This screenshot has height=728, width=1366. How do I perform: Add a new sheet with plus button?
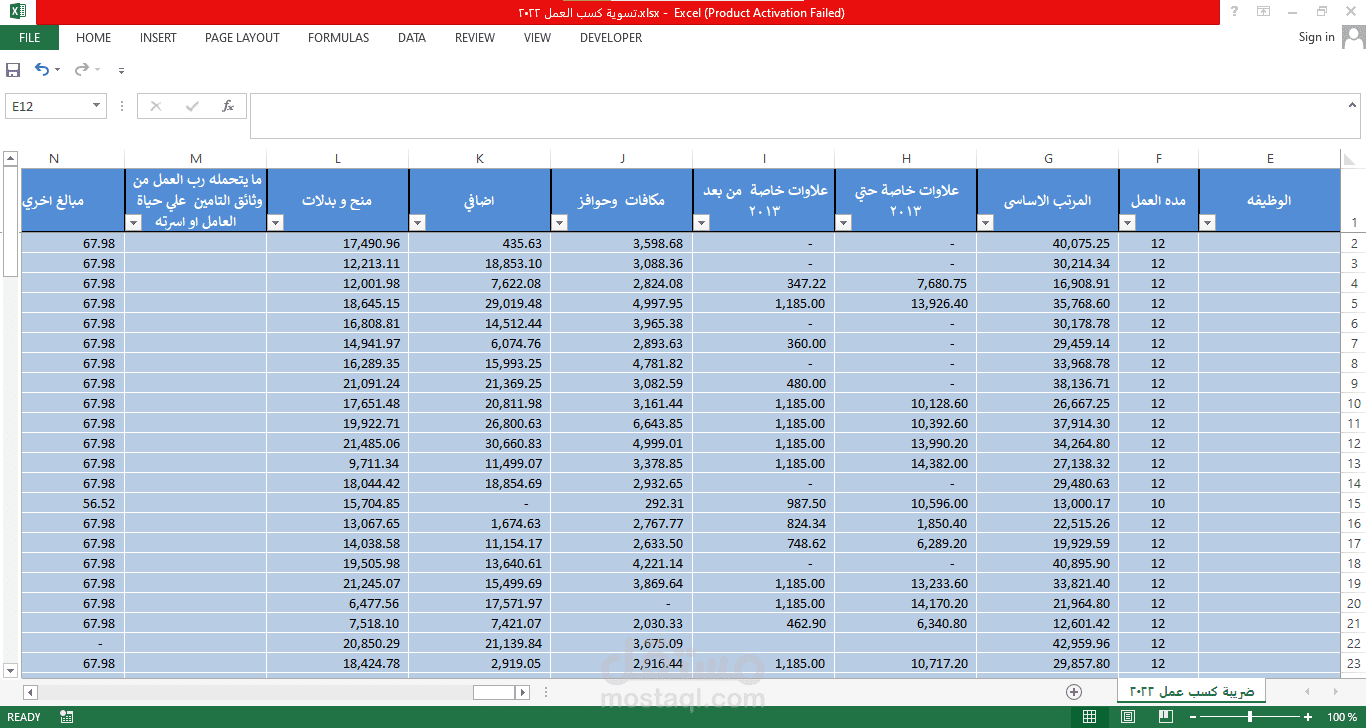coord(1074,692)
